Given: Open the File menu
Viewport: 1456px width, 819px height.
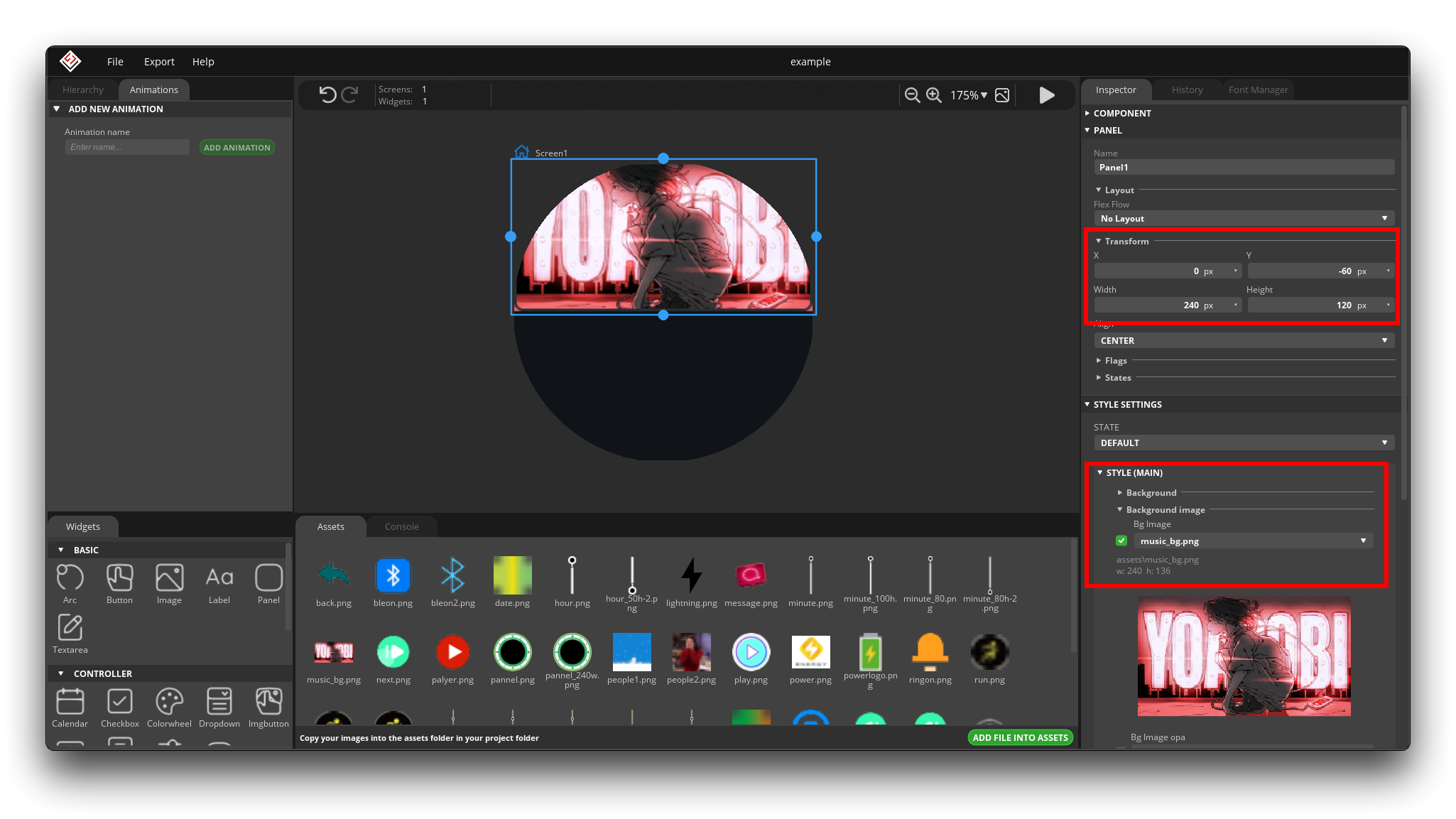Looking at the screenshot, I should (115, 61).
